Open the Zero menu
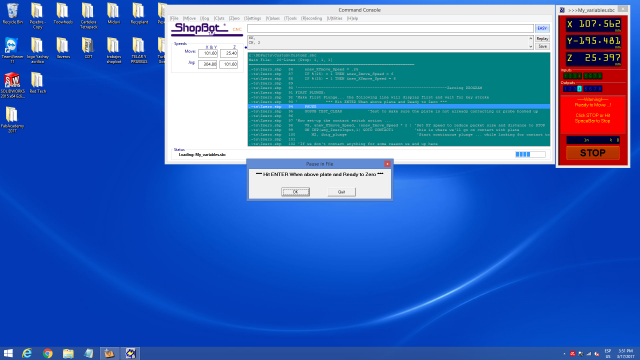This screenshot has width=640, height=360. click(234, 18)
